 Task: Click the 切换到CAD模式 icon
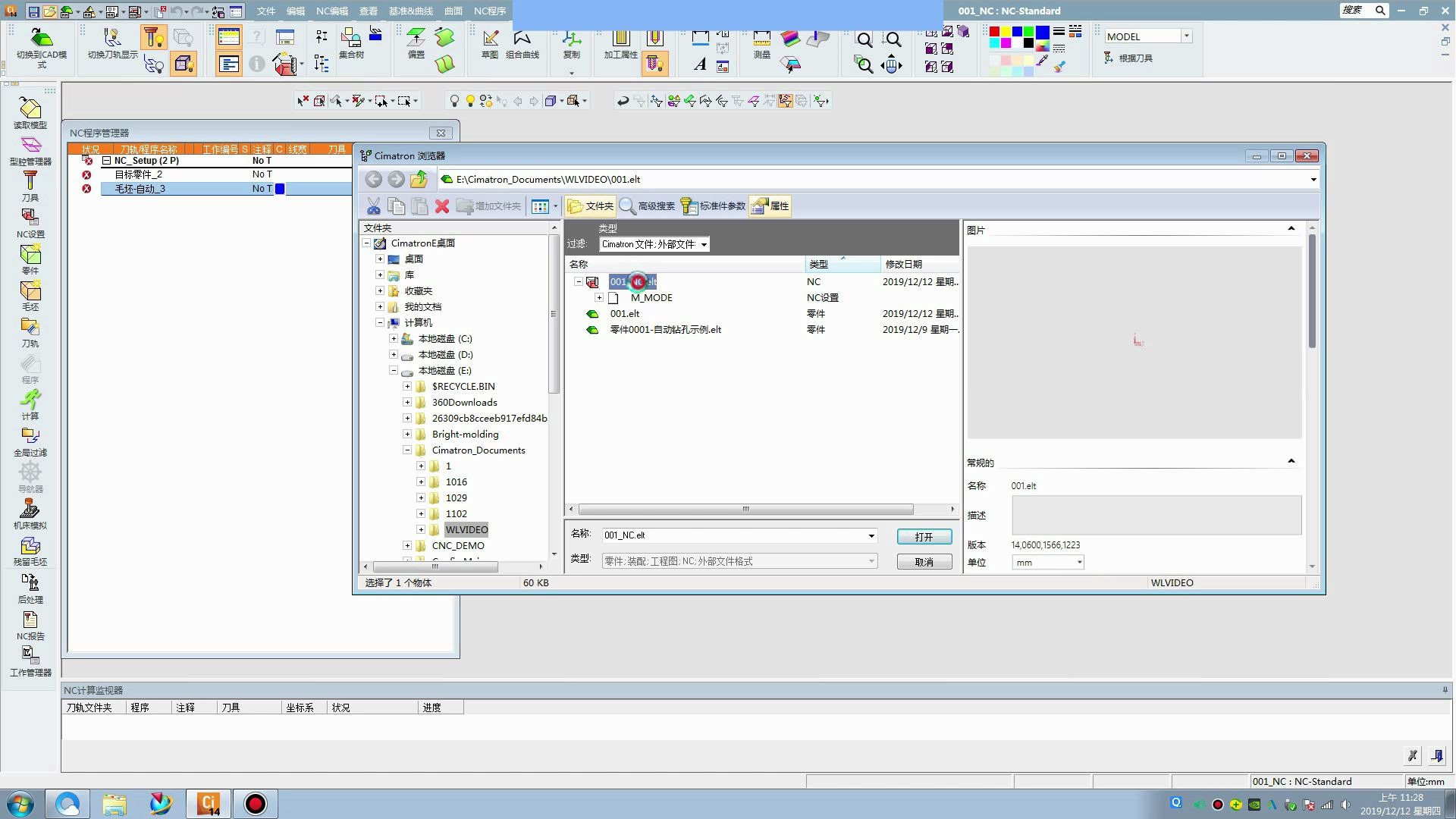41,39
